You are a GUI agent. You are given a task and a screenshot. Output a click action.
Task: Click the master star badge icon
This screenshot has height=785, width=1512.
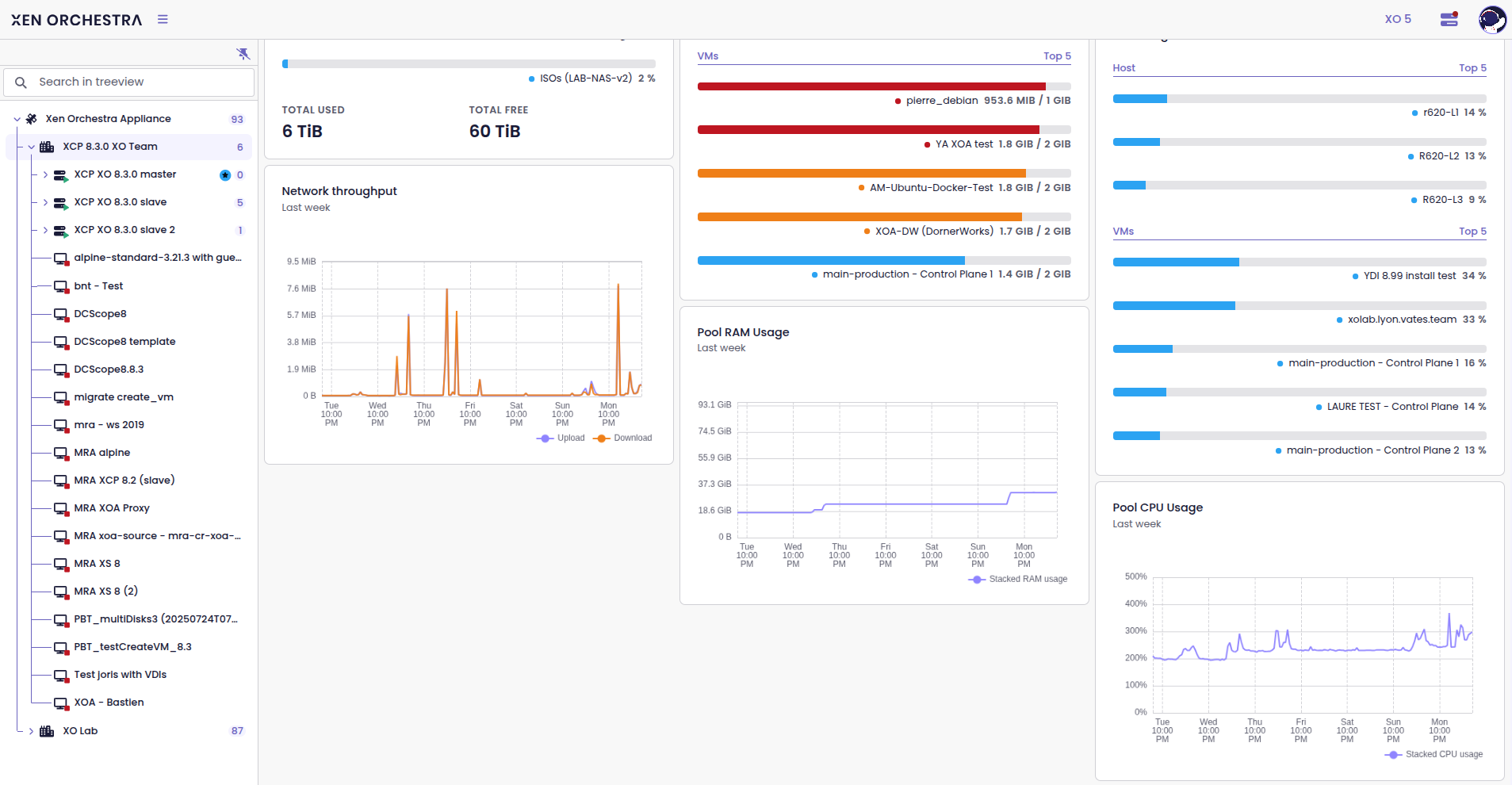pyautogui.click(x=225, y=175)
